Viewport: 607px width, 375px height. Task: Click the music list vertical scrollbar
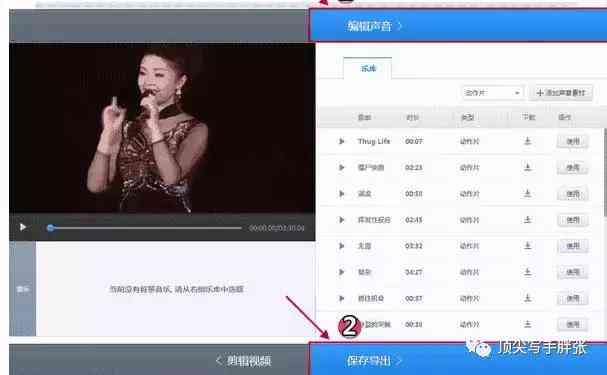tap(605, 173)
